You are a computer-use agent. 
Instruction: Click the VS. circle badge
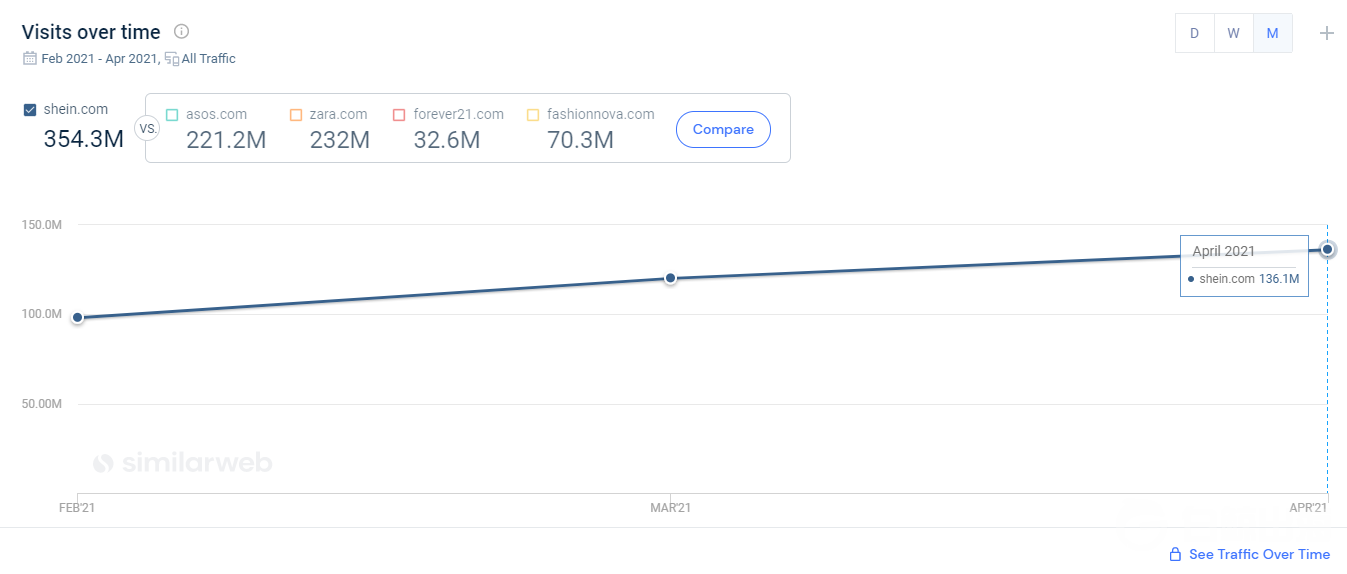point(147,129)
